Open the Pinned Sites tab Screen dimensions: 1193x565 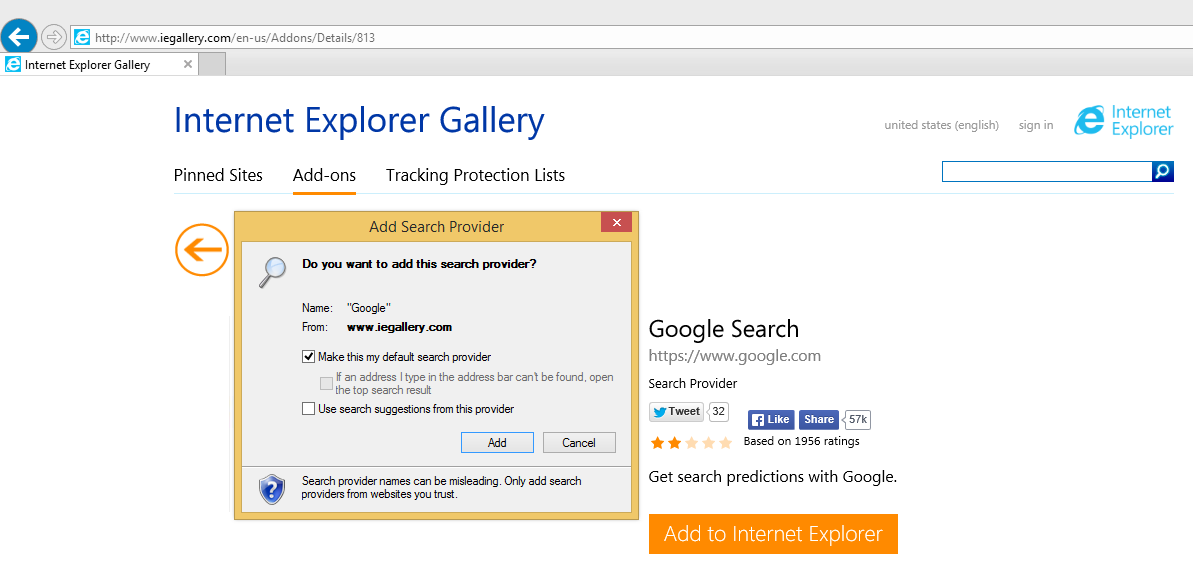coord(218,175)
